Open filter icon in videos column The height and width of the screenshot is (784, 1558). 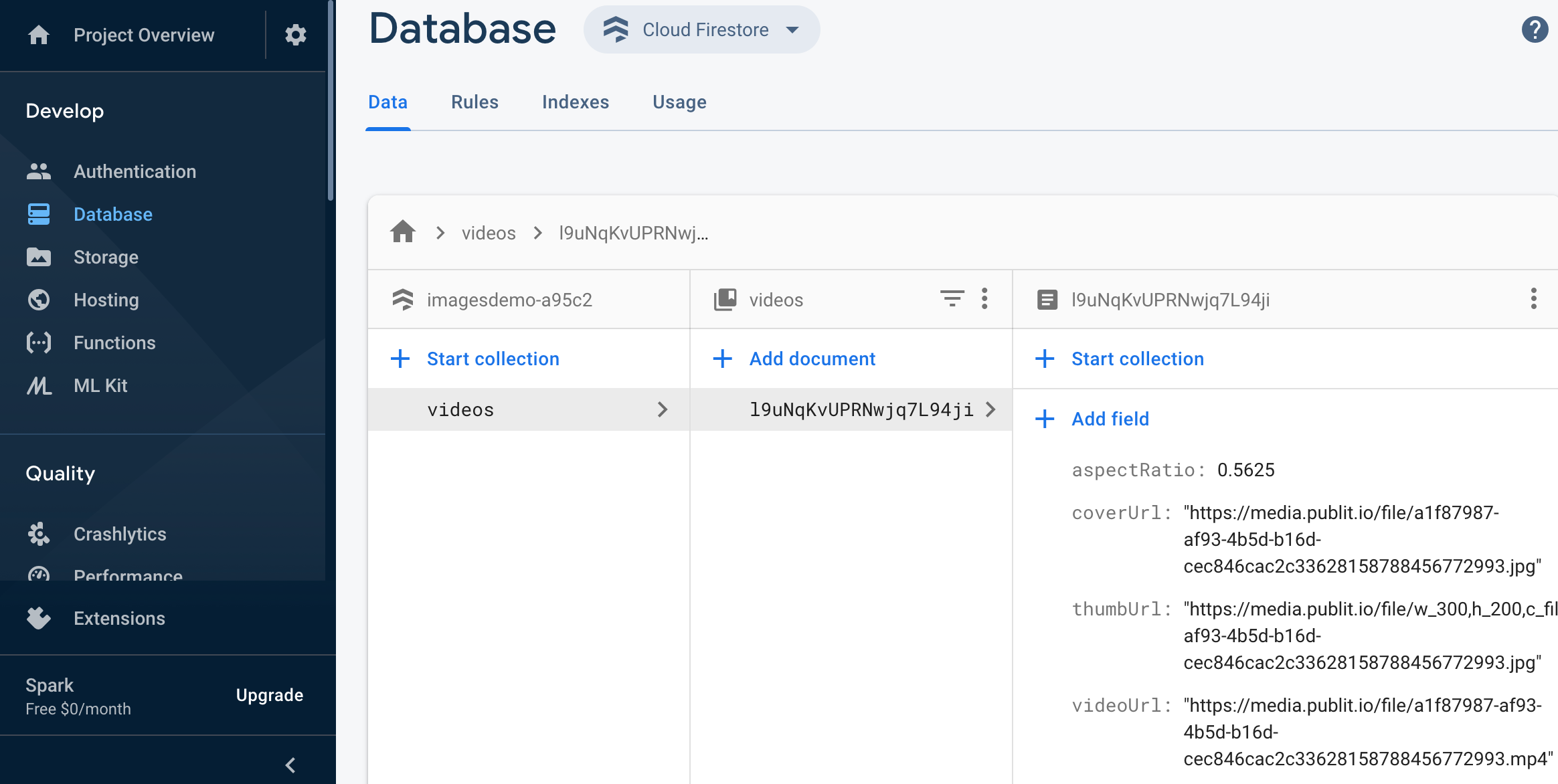coord(952,298)
